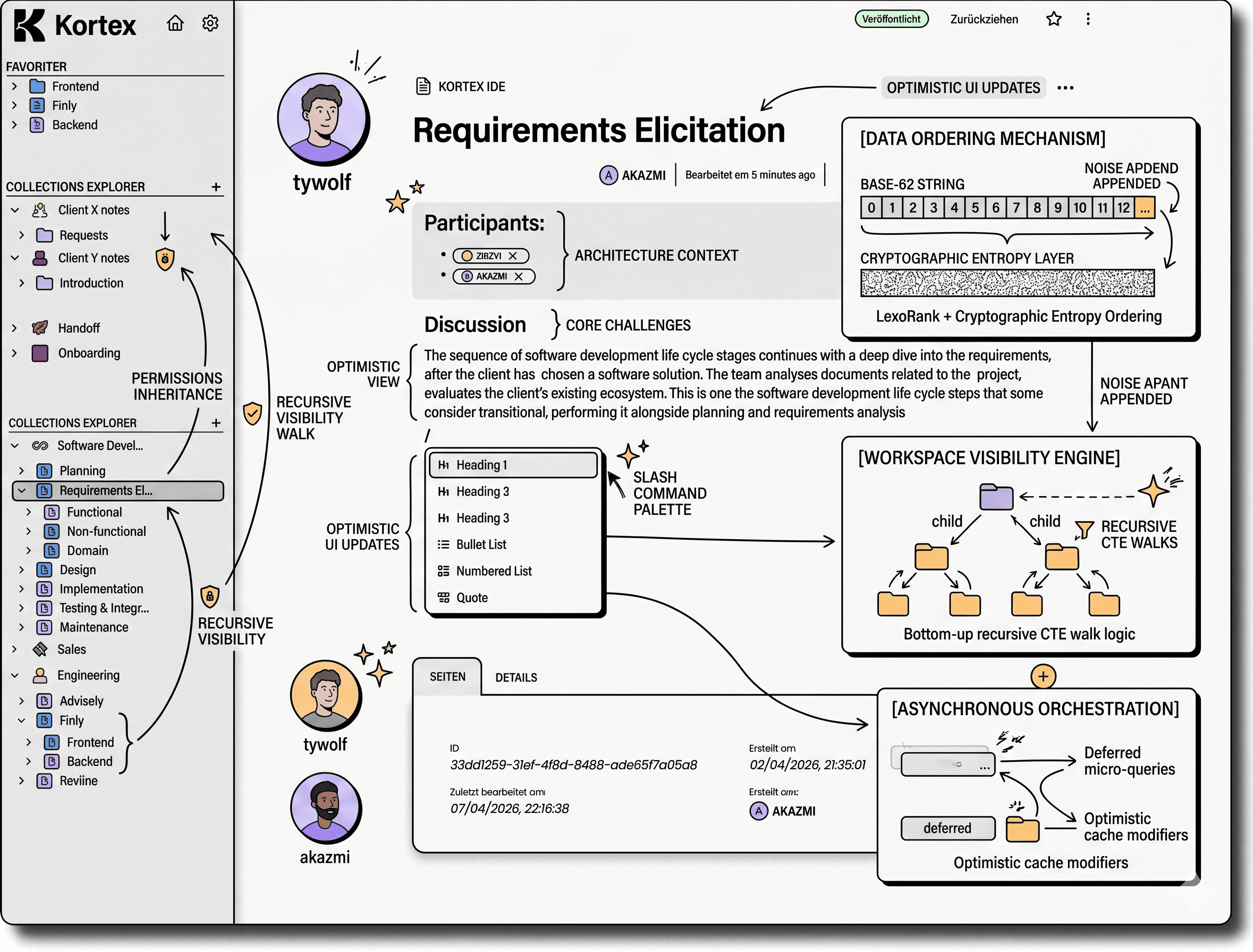The height and width of the screenshot is (952, 1253).
Task: Open the KORTEX IDE breadcrumb link
Action: point(471,87)
